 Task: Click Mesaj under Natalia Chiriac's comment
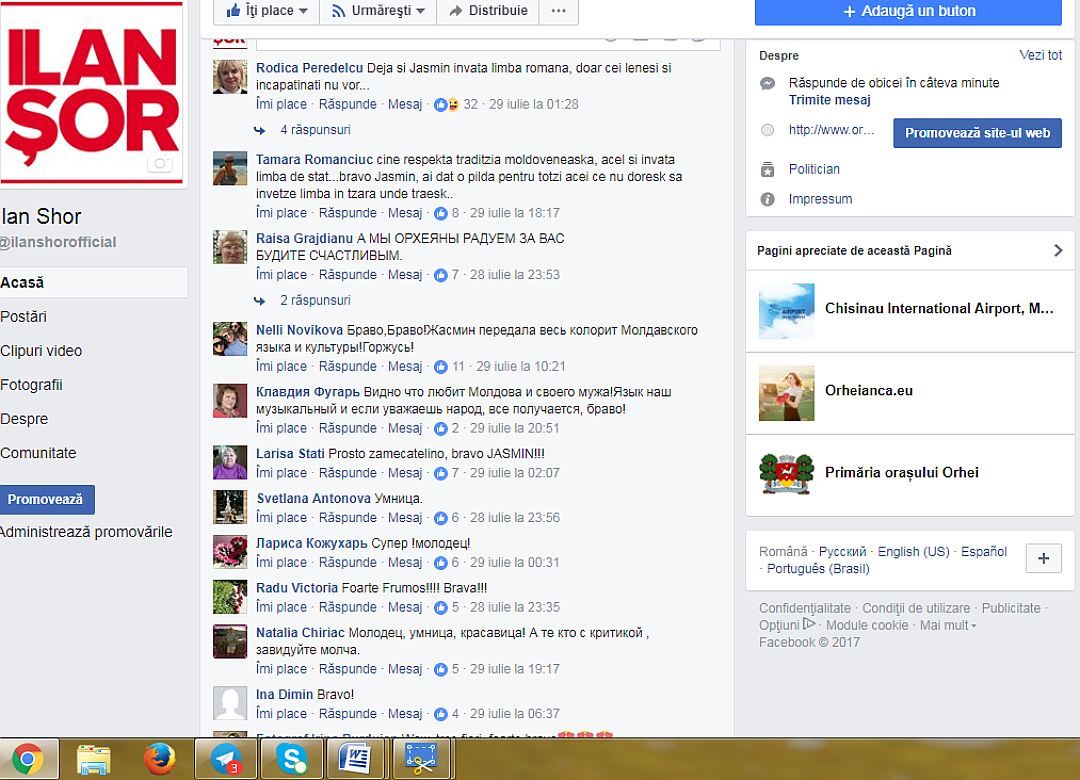click(x=405, y=669)
